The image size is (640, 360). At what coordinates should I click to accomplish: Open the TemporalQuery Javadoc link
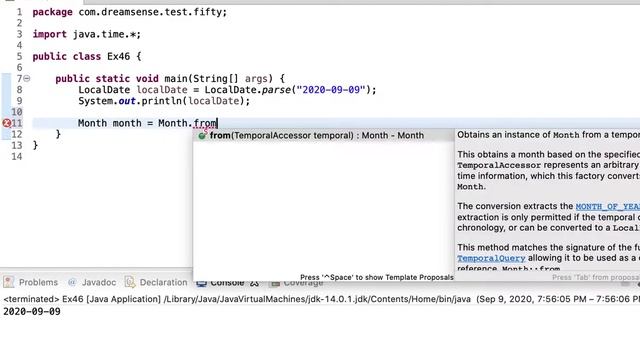[491, 258]
